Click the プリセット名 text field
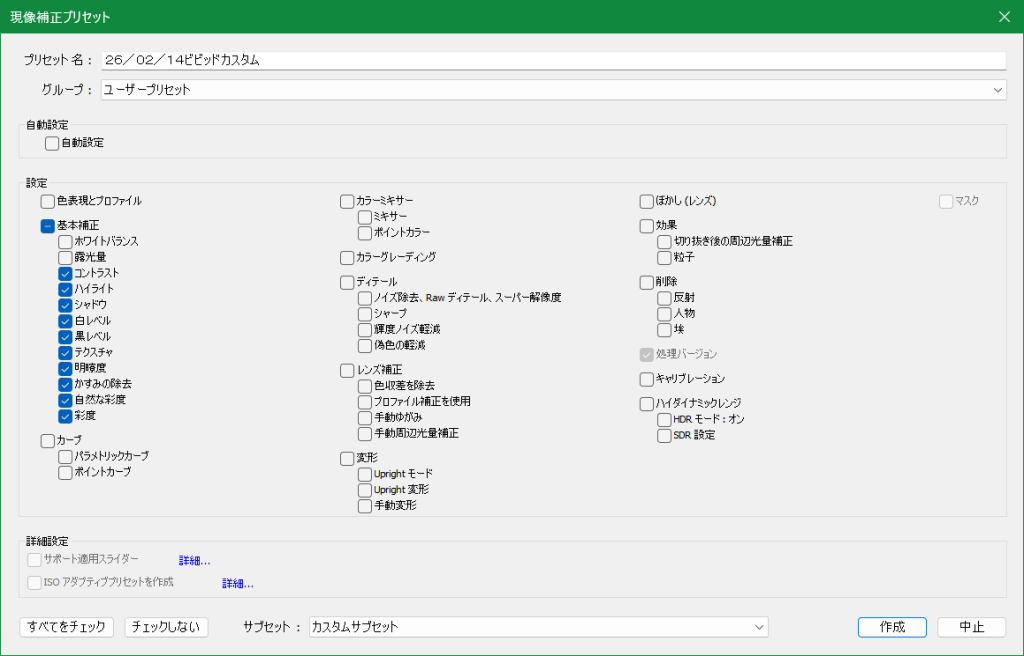Image resolution: width=1024 pixels, height=656 pixels. pyautogui.click(x=553, y=60)
